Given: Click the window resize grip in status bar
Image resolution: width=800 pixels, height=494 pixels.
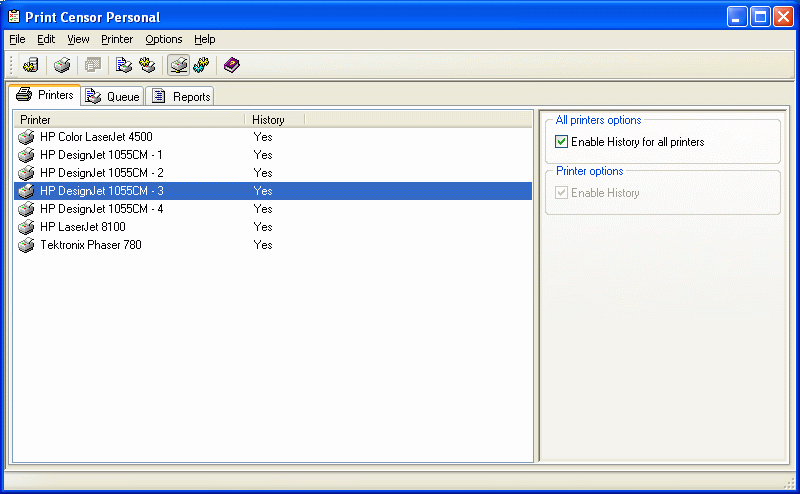Looking at the screenshot, I should [x=789, y=482].
